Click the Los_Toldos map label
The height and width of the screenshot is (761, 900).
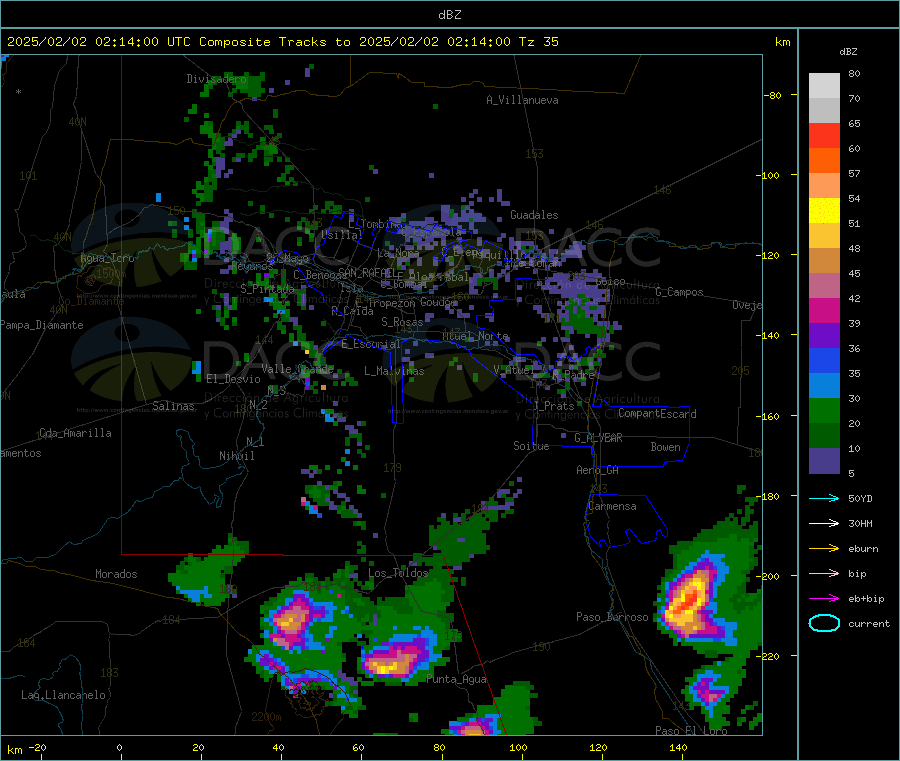point(398,573)
